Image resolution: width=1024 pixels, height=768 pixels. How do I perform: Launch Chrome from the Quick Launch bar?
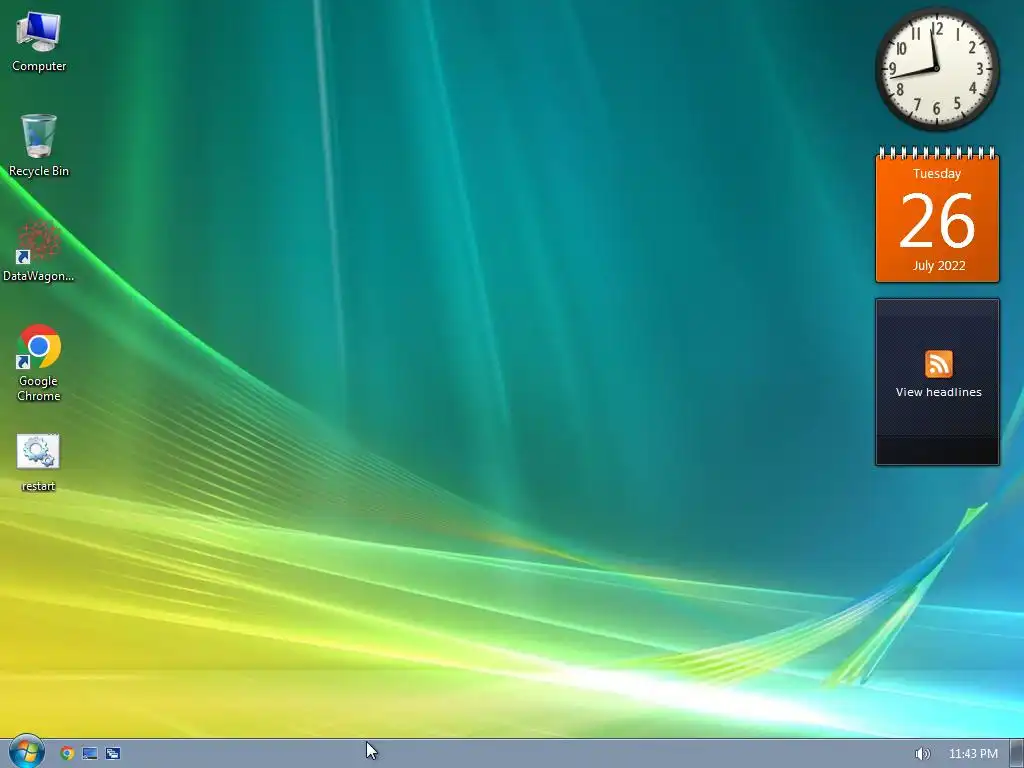(x=67, y=753)
